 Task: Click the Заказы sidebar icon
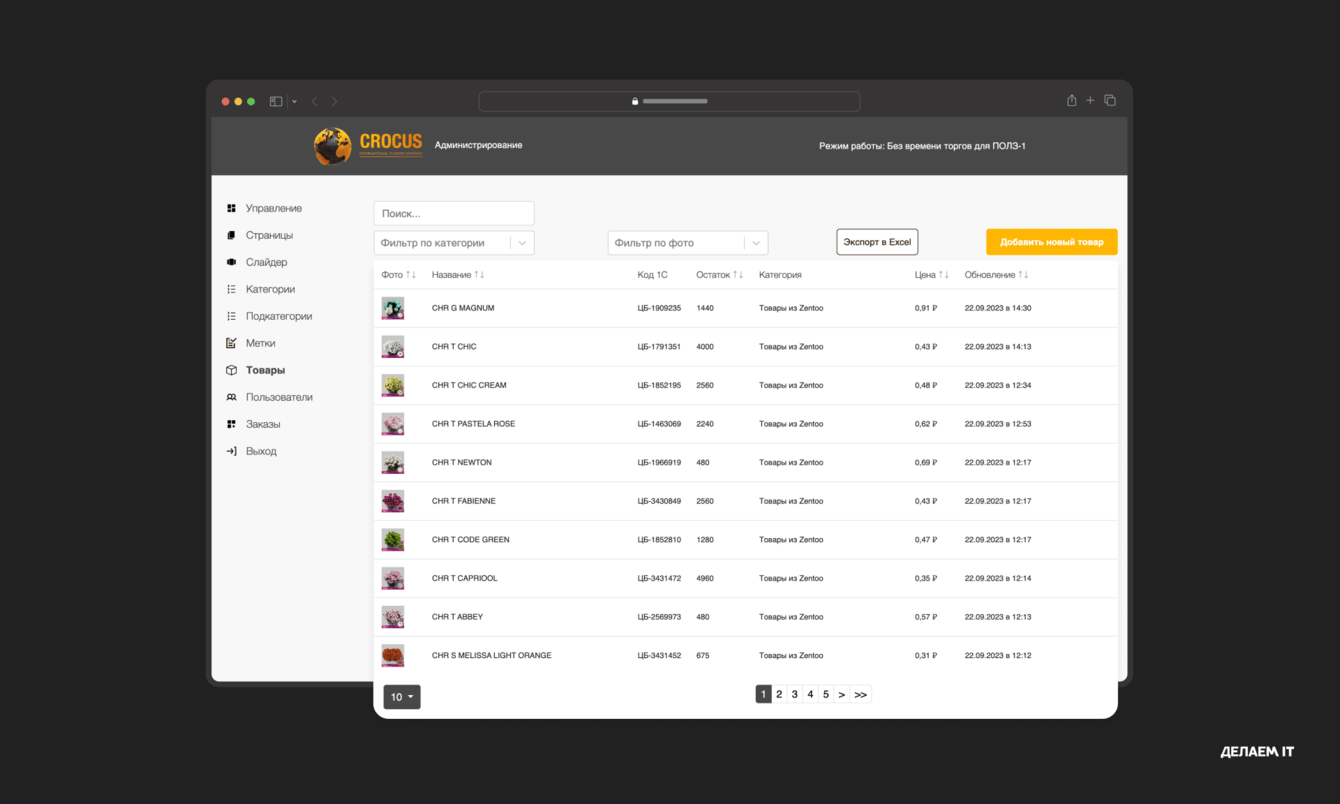tap(231, 424)
